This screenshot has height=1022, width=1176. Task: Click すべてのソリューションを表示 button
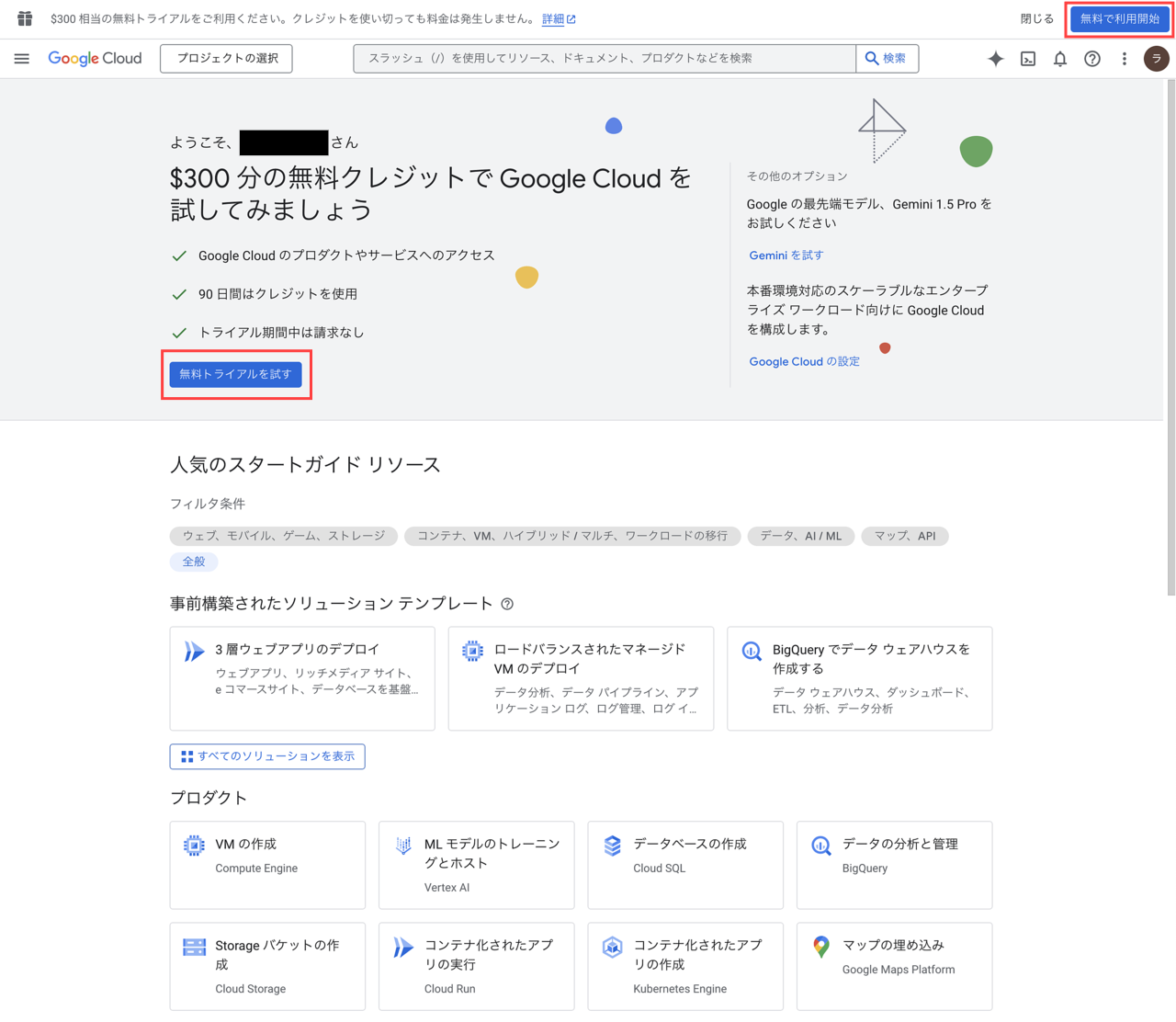(x=267, y=756)
